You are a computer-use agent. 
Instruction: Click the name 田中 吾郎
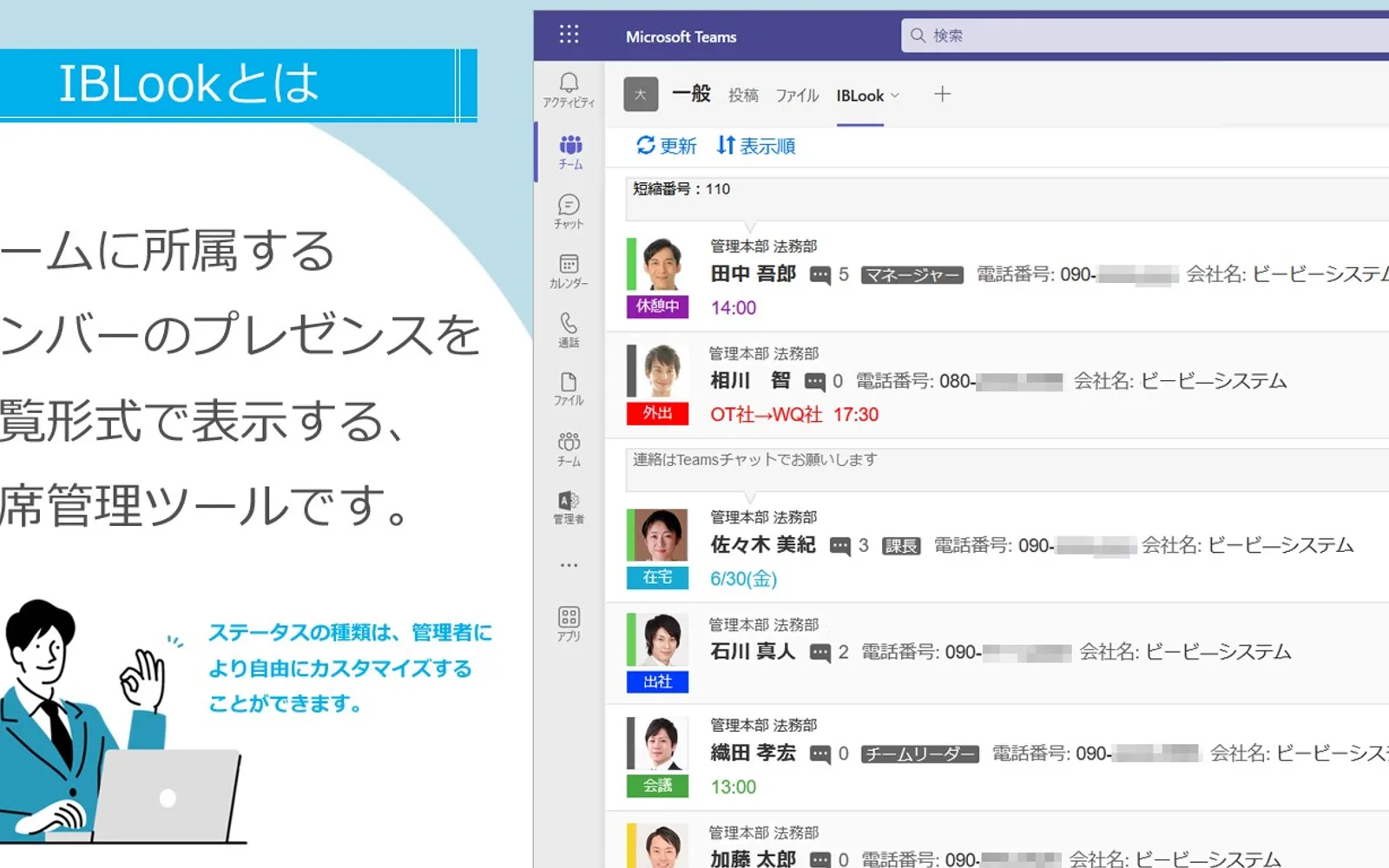(753, 274)
